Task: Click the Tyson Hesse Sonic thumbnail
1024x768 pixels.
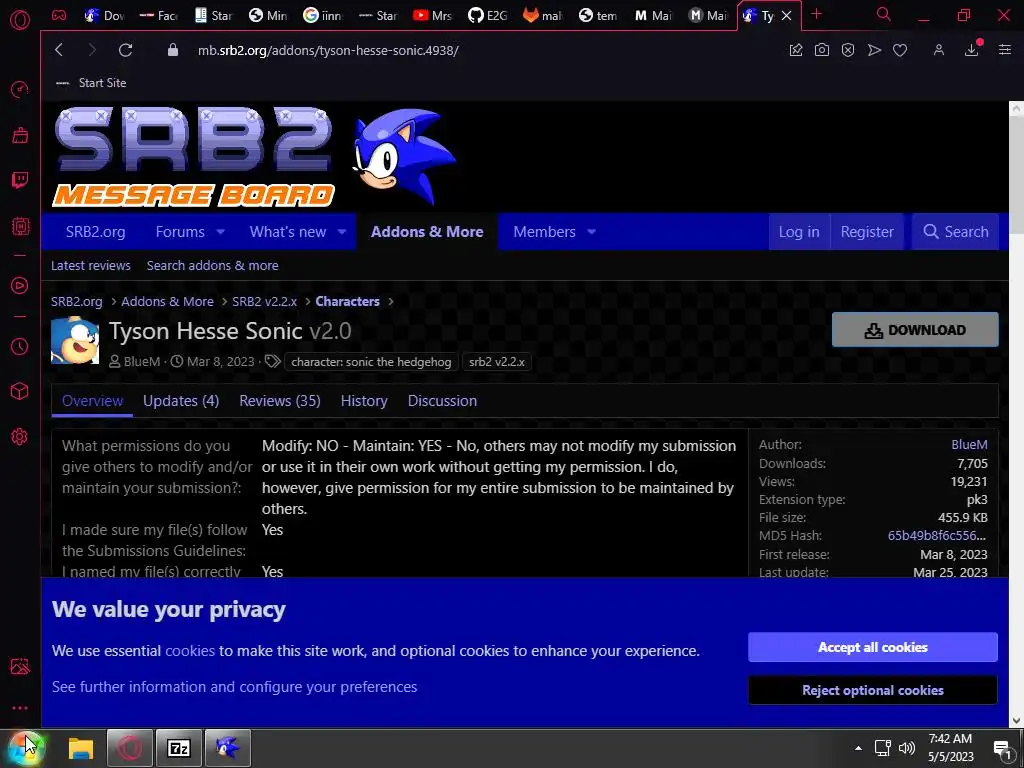Action: click(75, 340)
